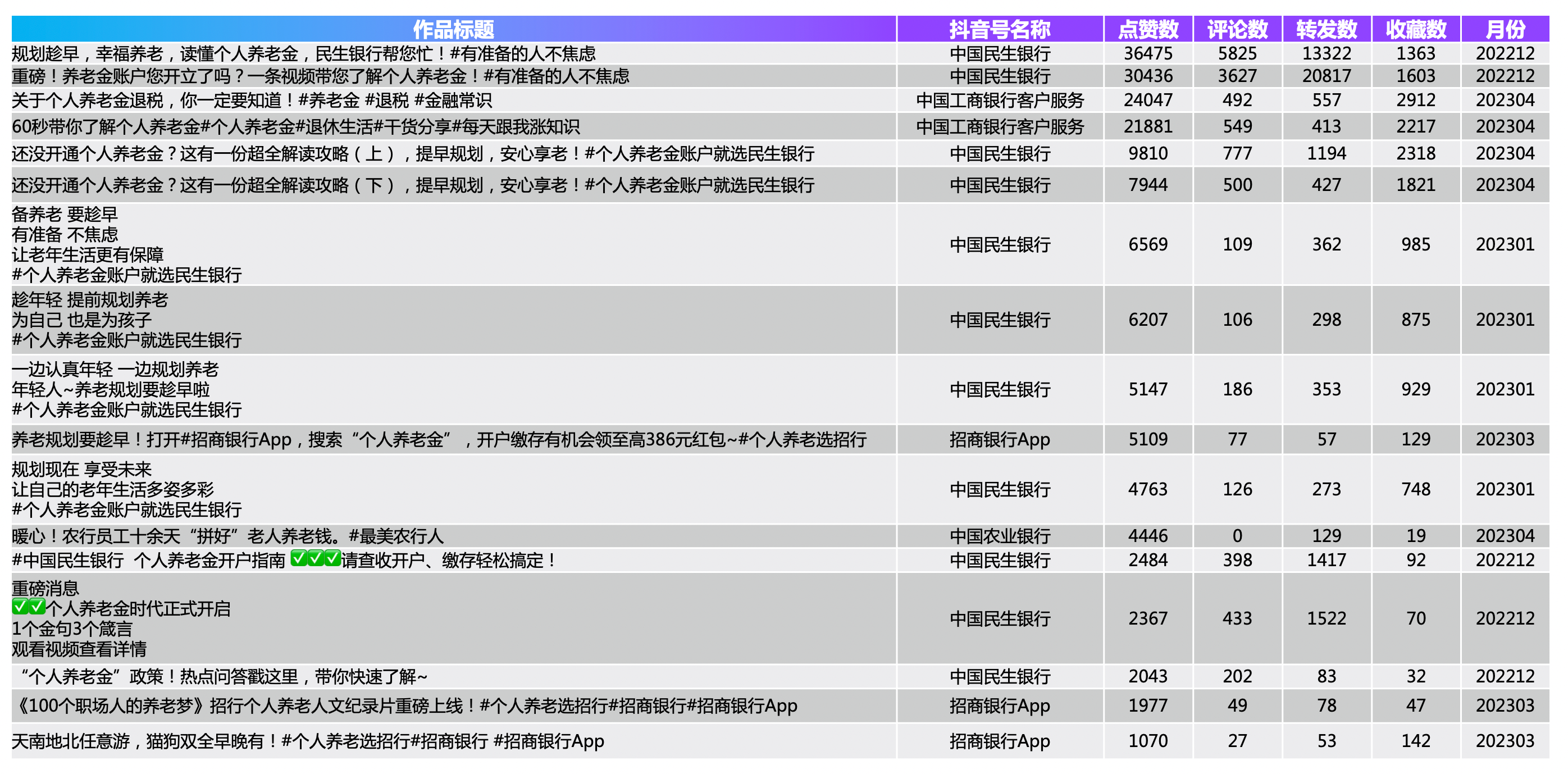Click likes value 1977
The height and width of the screenshot is (774, 1568).
click(1148, 705)
